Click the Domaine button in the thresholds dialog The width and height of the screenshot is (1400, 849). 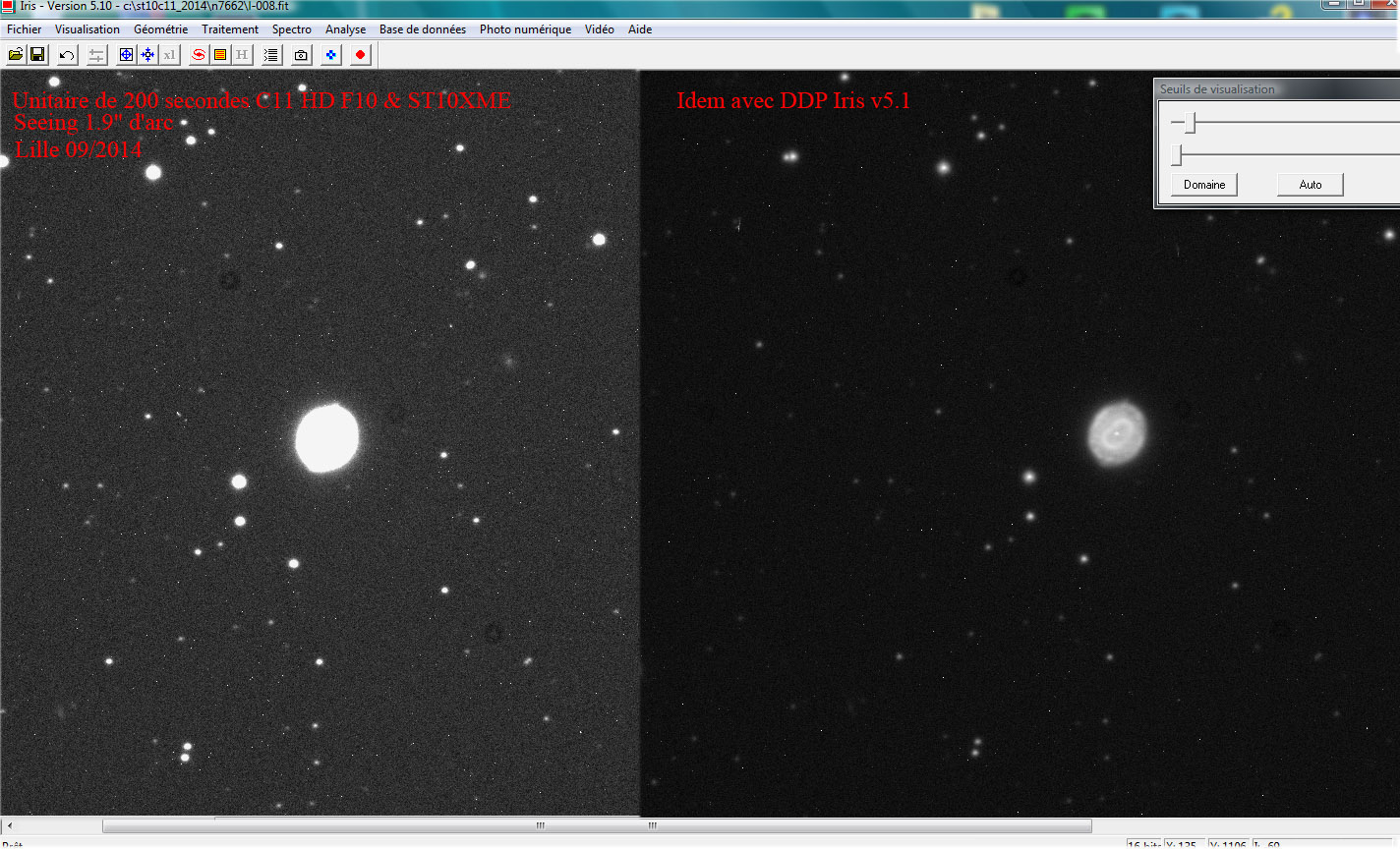[x=1204, y=185]
